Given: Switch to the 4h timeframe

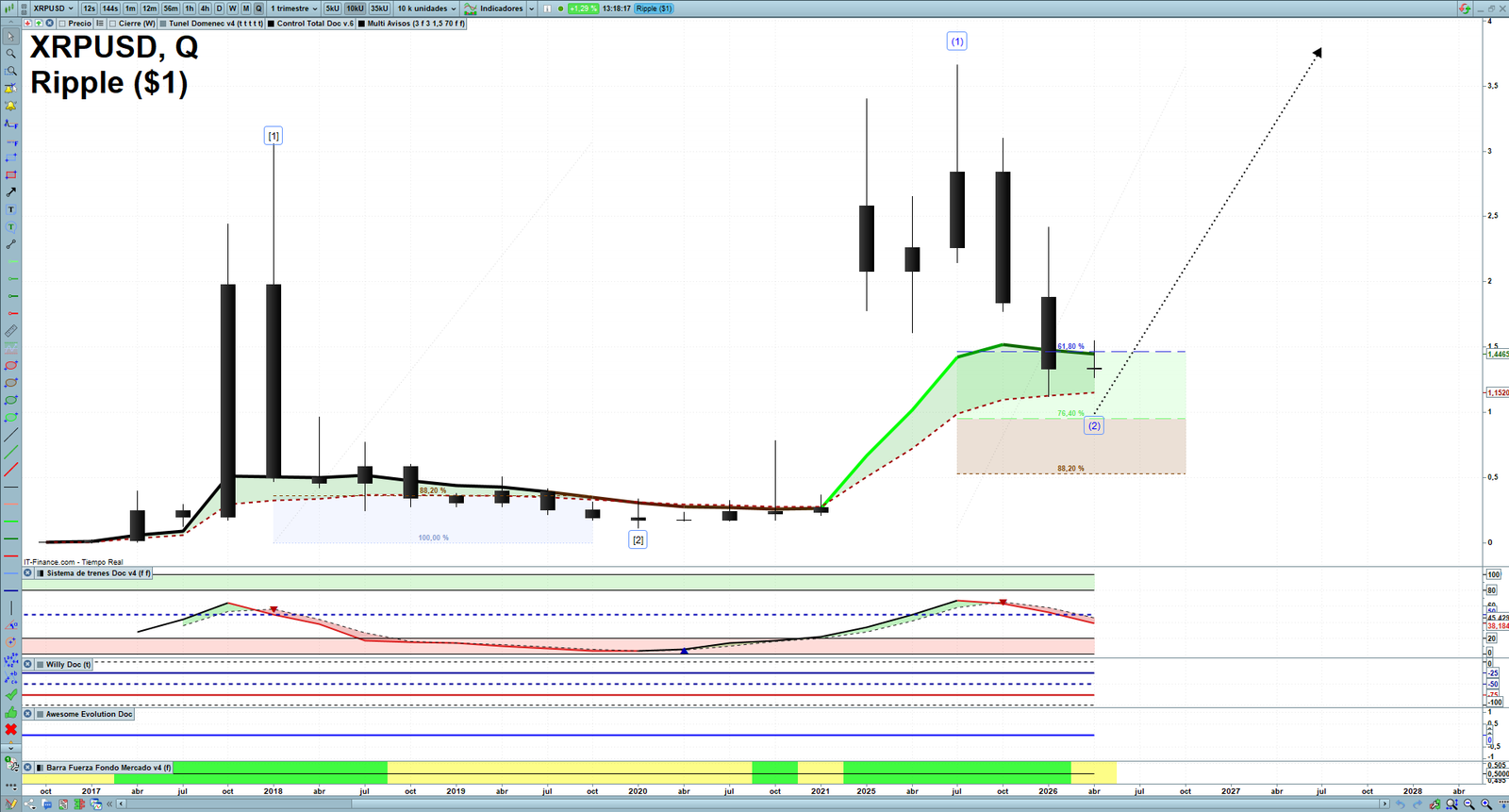Looking at the screenshot, I should point(205,8).
